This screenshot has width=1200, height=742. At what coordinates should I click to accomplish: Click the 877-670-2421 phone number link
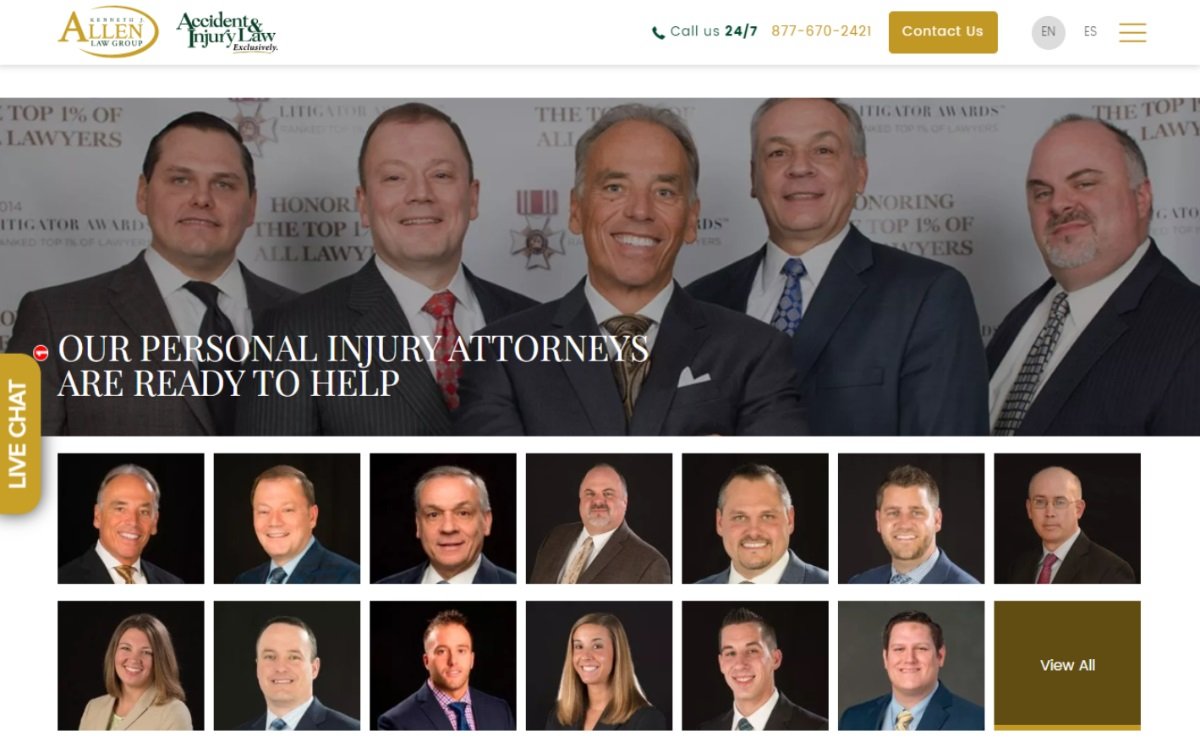pos(821,32)
